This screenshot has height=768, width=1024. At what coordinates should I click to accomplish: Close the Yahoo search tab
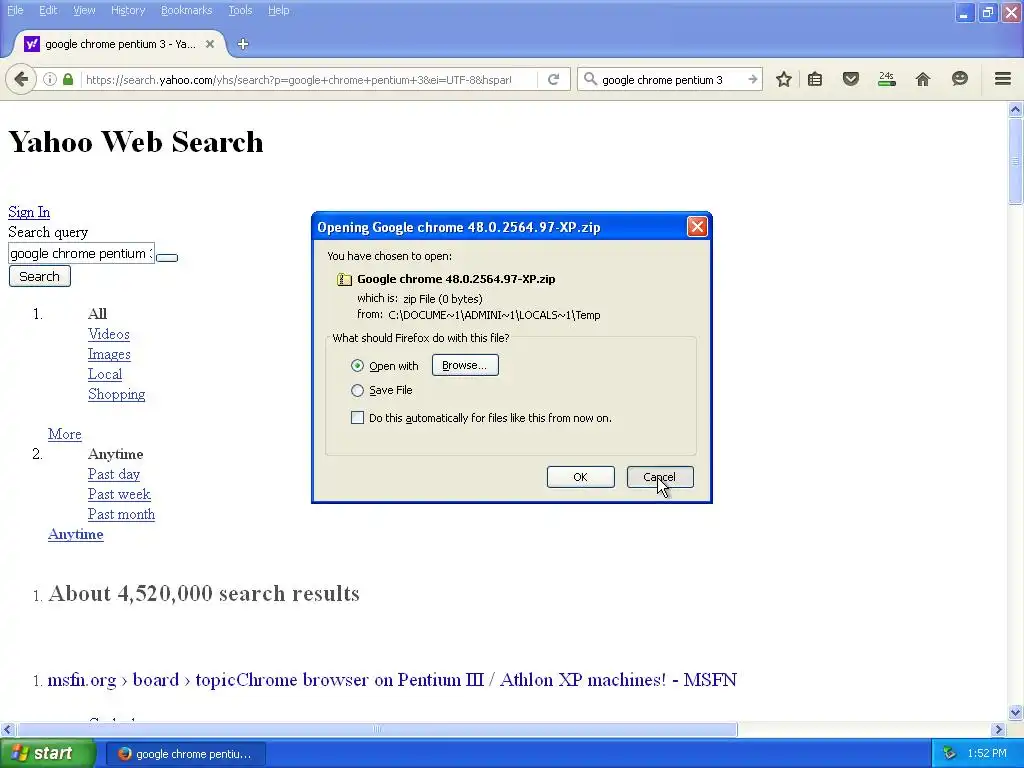210,44
